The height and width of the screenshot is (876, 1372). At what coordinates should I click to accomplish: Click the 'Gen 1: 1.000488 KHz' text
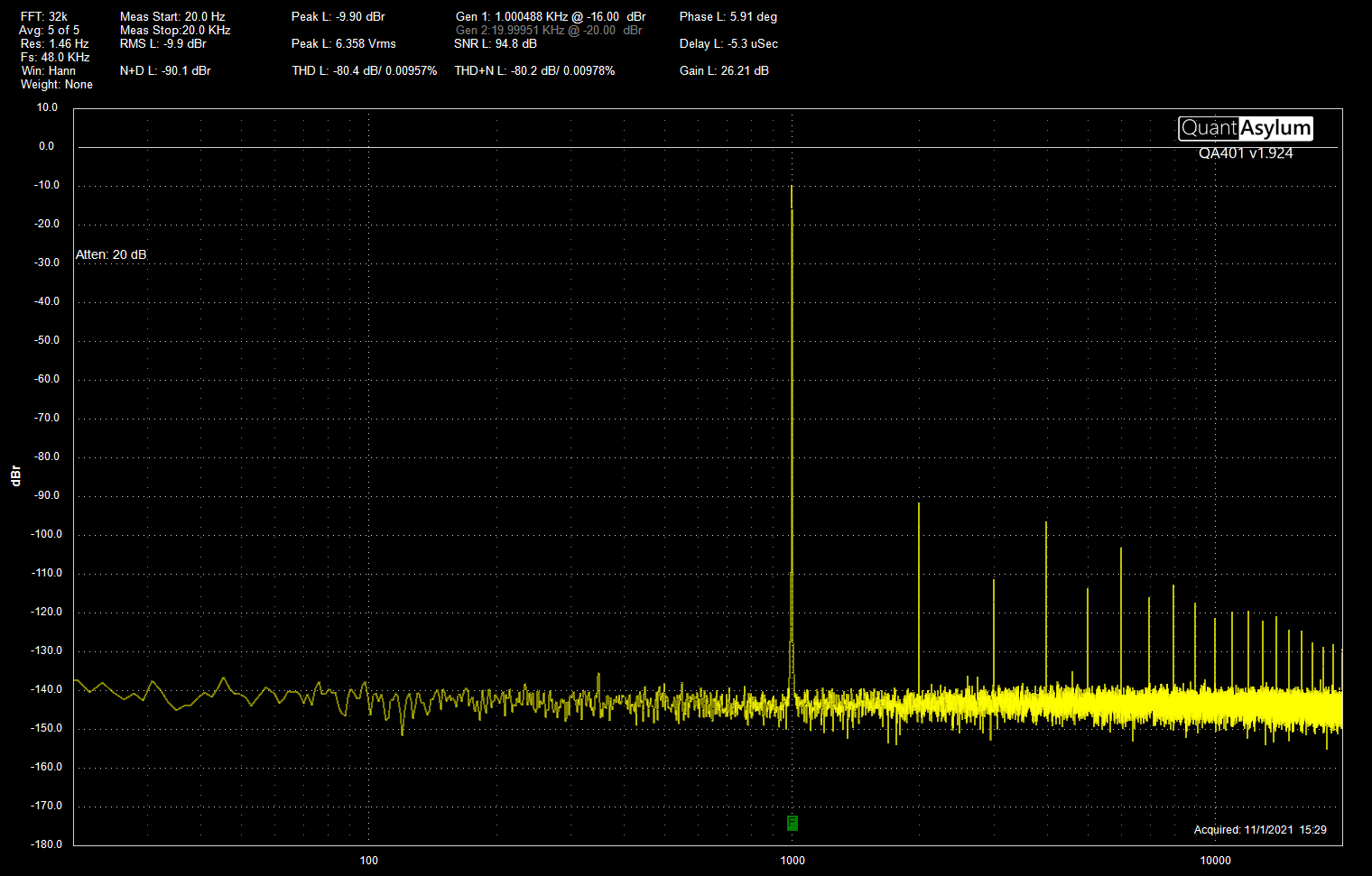(x=512, y=16)
